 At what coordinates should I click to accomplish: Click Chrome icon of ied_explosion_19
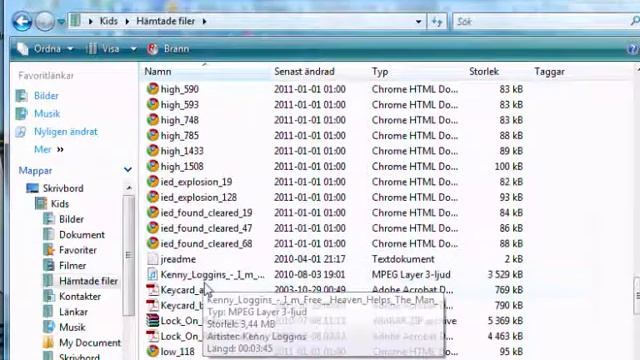[x=153, y=182]
